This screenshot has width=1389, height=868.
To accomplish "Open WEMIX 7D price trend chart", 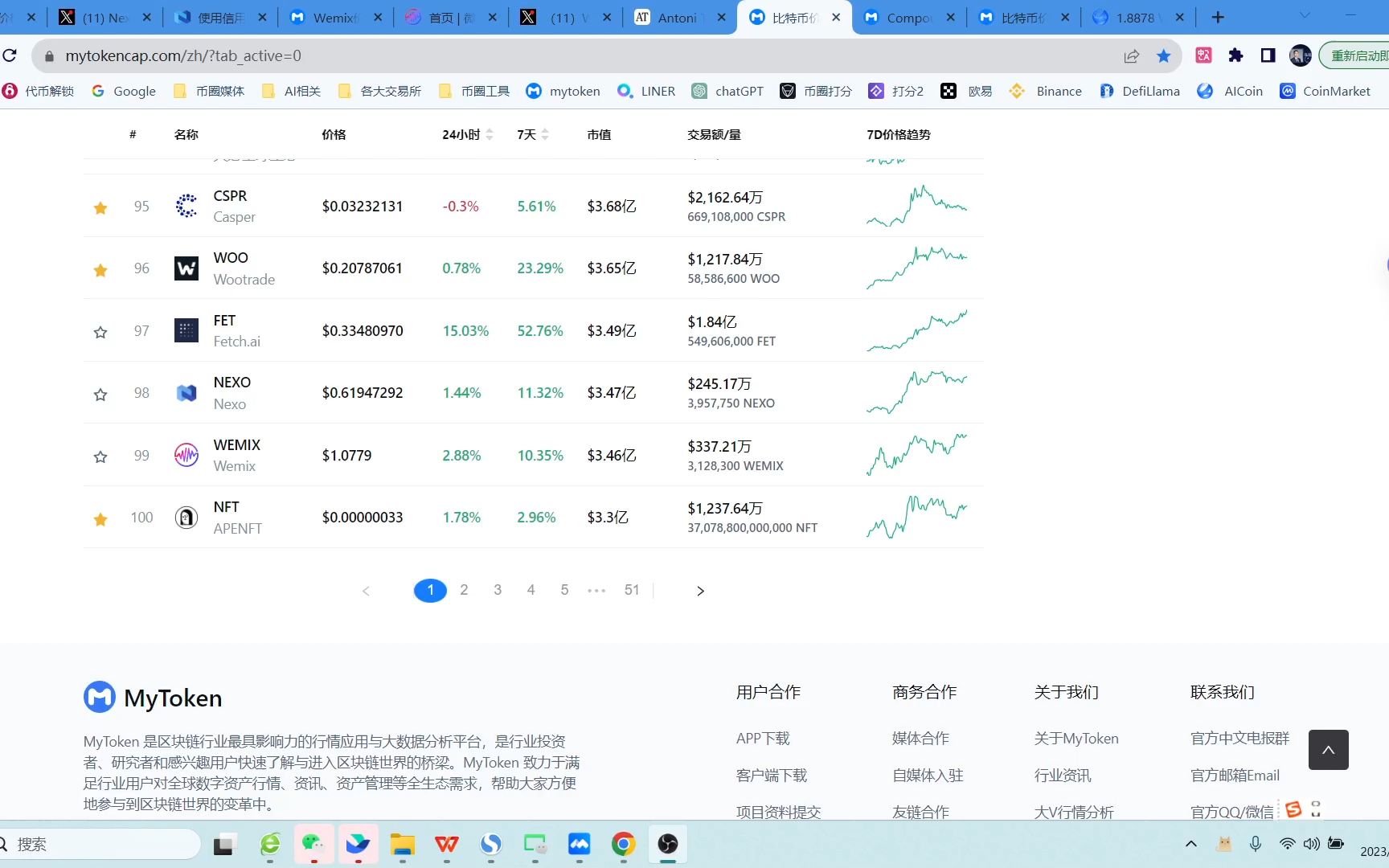I will click(x=917, y=455).
